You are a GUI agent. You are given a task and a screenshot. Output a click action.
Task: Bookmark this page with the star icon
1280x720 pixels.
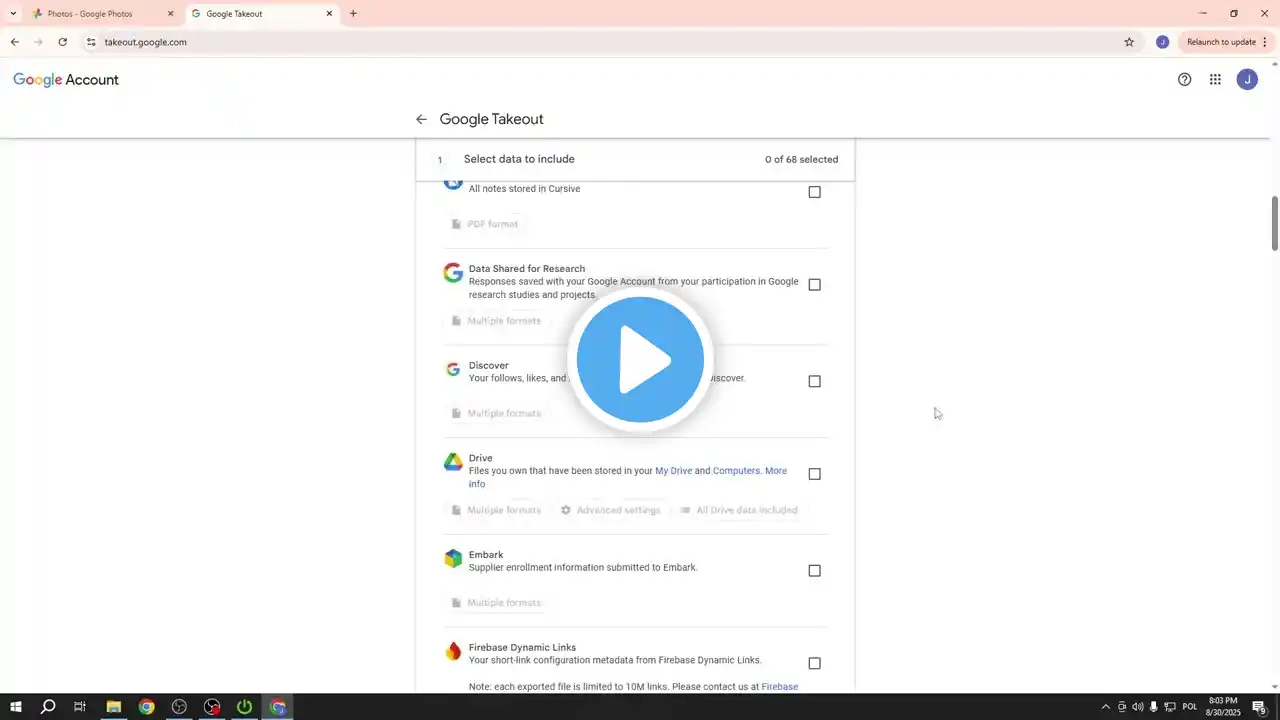pyautogui.click(x=1129, y=42)
